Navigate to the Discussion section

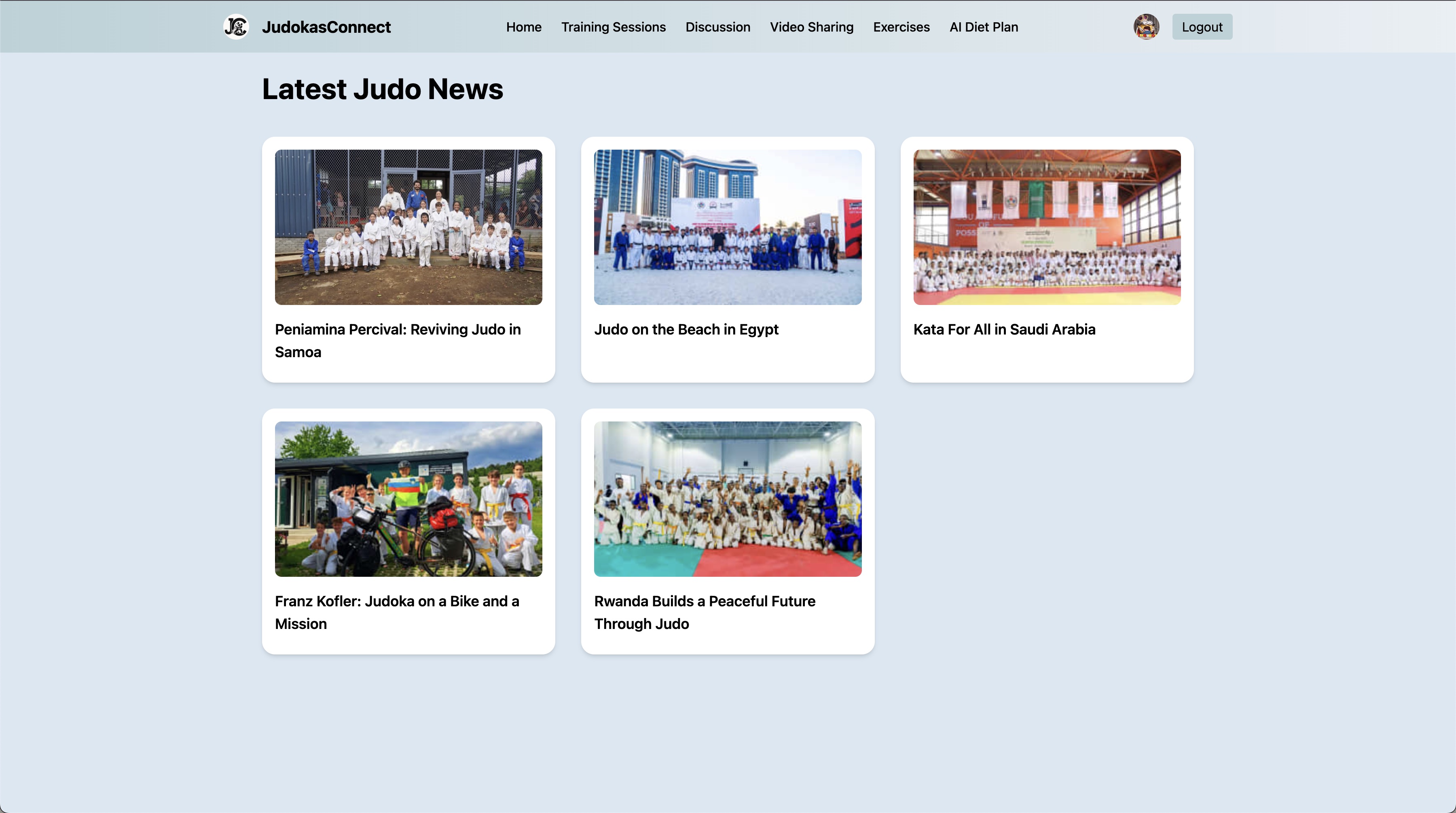click(717, 27)
